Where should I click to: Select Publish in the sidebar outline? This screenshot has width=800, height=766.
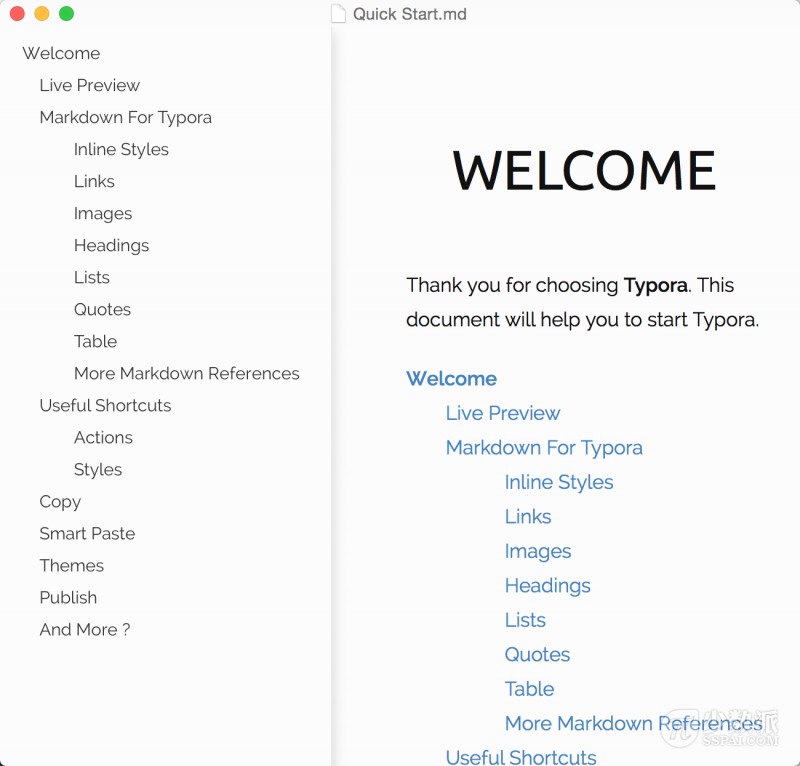click(x=68, y=597)
